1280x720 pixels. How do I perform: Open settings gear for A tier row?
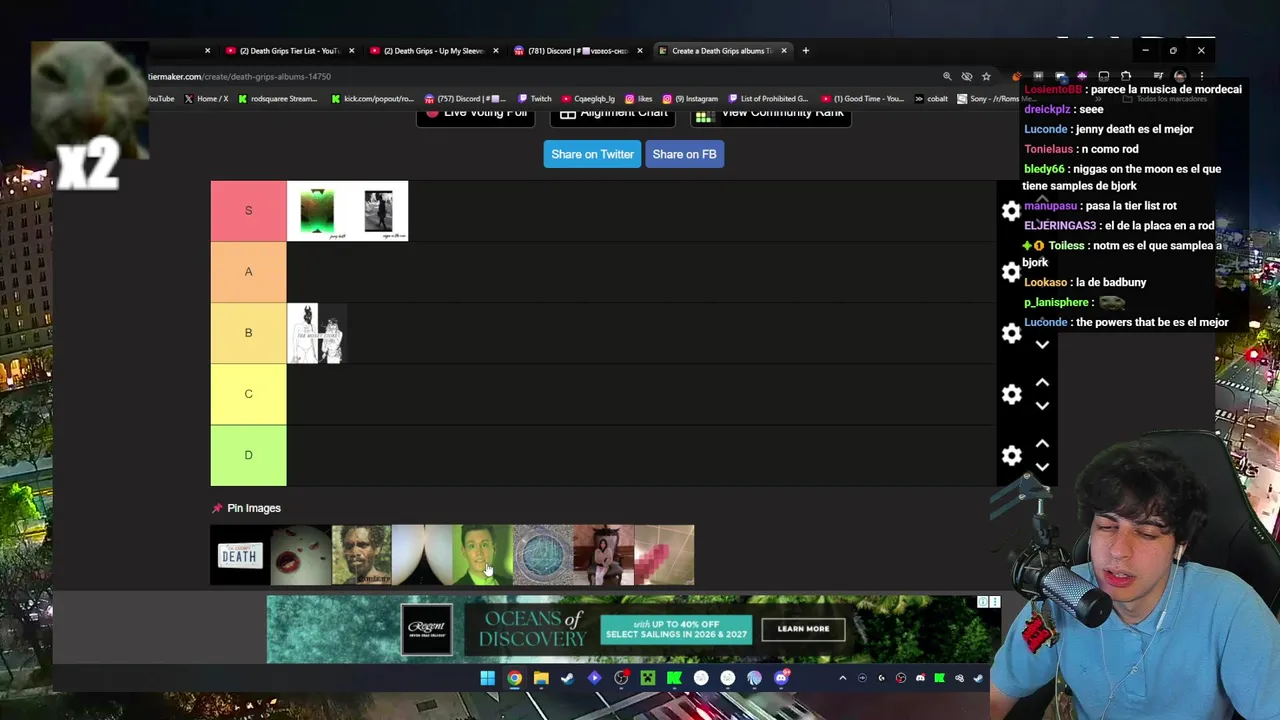1011,272
